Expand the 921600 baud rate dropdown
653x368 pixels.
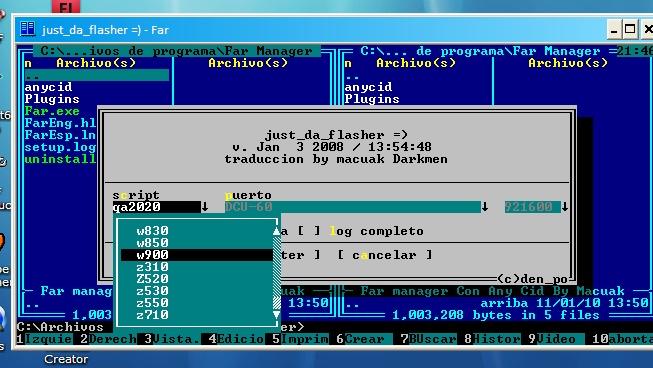[564, 207]
